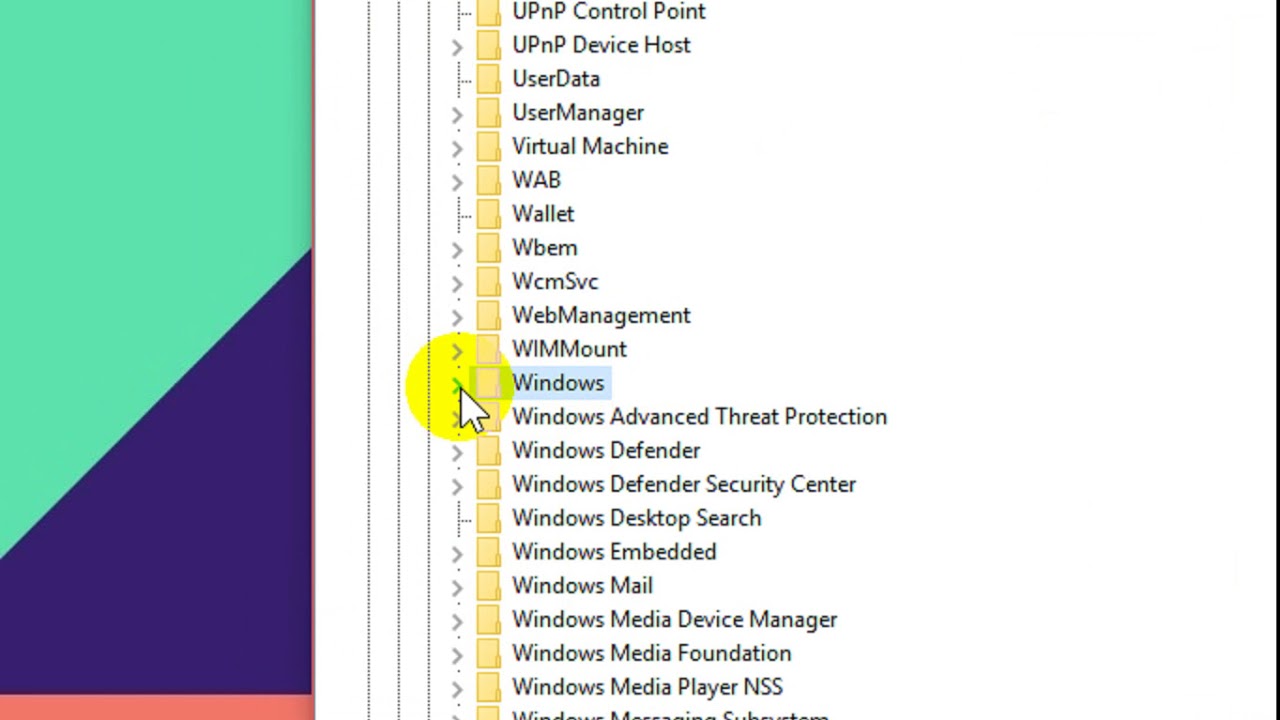Select the 'Windows Media Foundation' label
Screen dimensions: 1280x720
(x=651, y=654)
